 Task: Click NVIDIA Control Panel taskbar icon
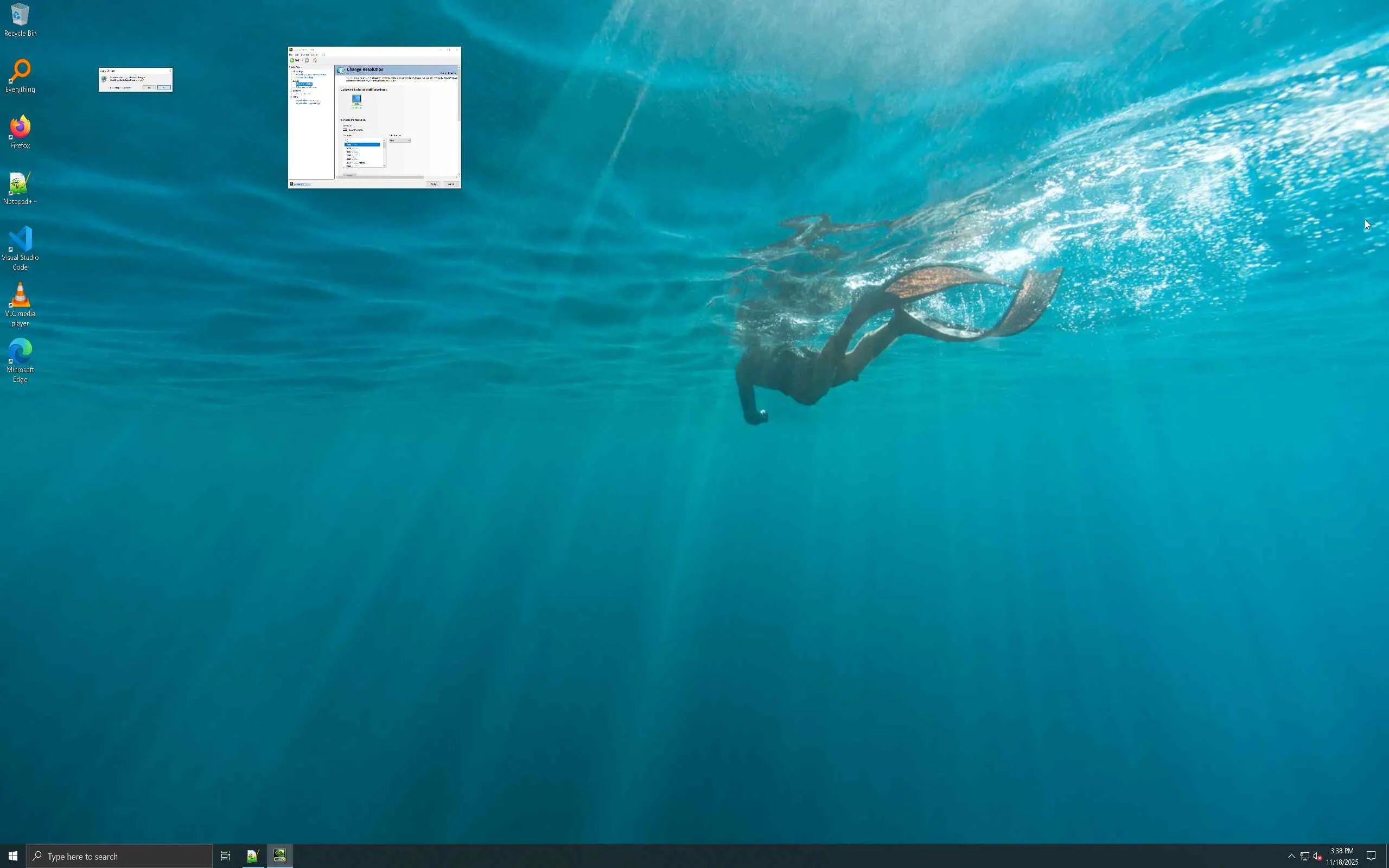[x=279, y=856]
